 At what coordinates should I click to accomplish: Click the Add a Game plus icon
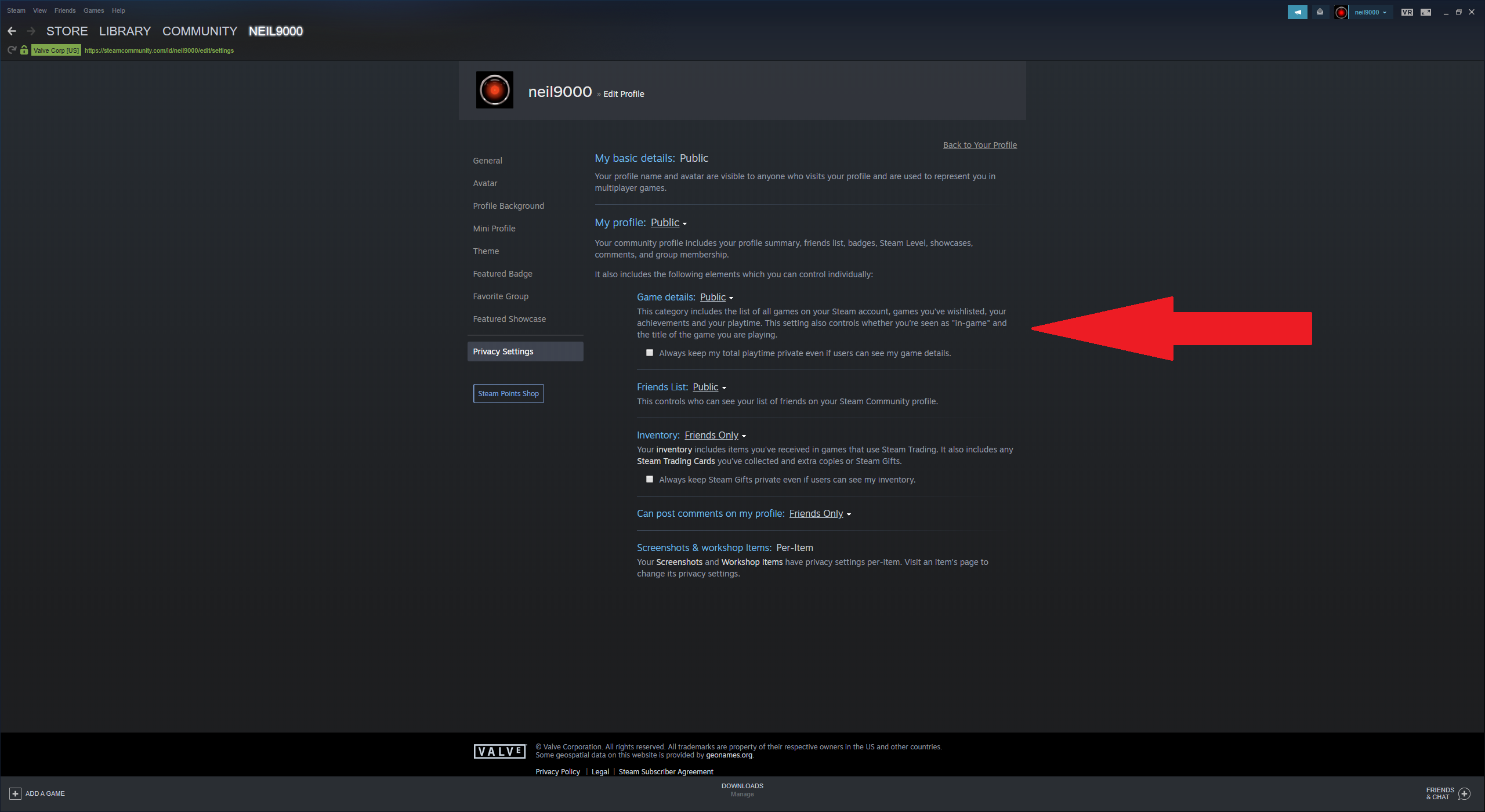click(15, 793)
